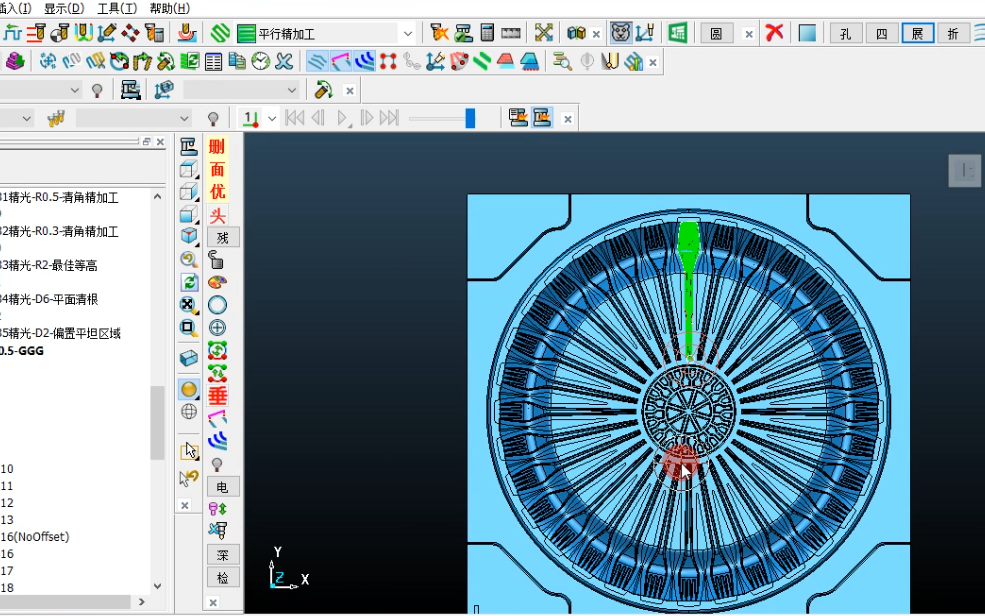Click the simulation speed slider handle
This screenshot has height=616, width=985.
[x=470, y=118]
